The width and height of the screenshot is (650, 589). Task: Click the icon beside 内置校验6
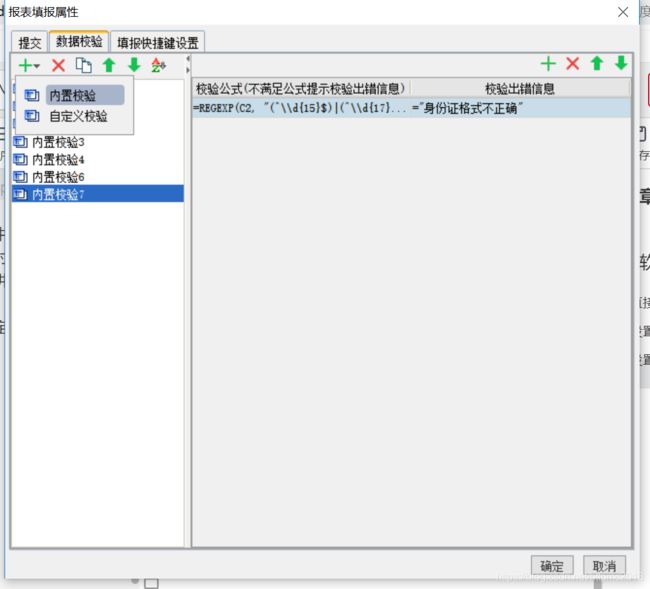tap(20, 177)
